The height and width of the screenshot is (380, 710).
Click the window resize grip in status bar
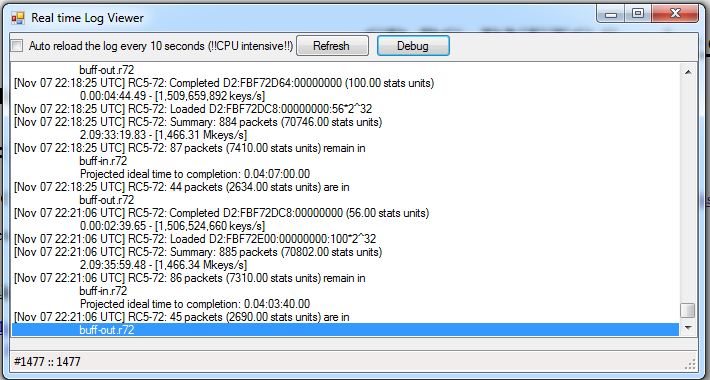691,364
